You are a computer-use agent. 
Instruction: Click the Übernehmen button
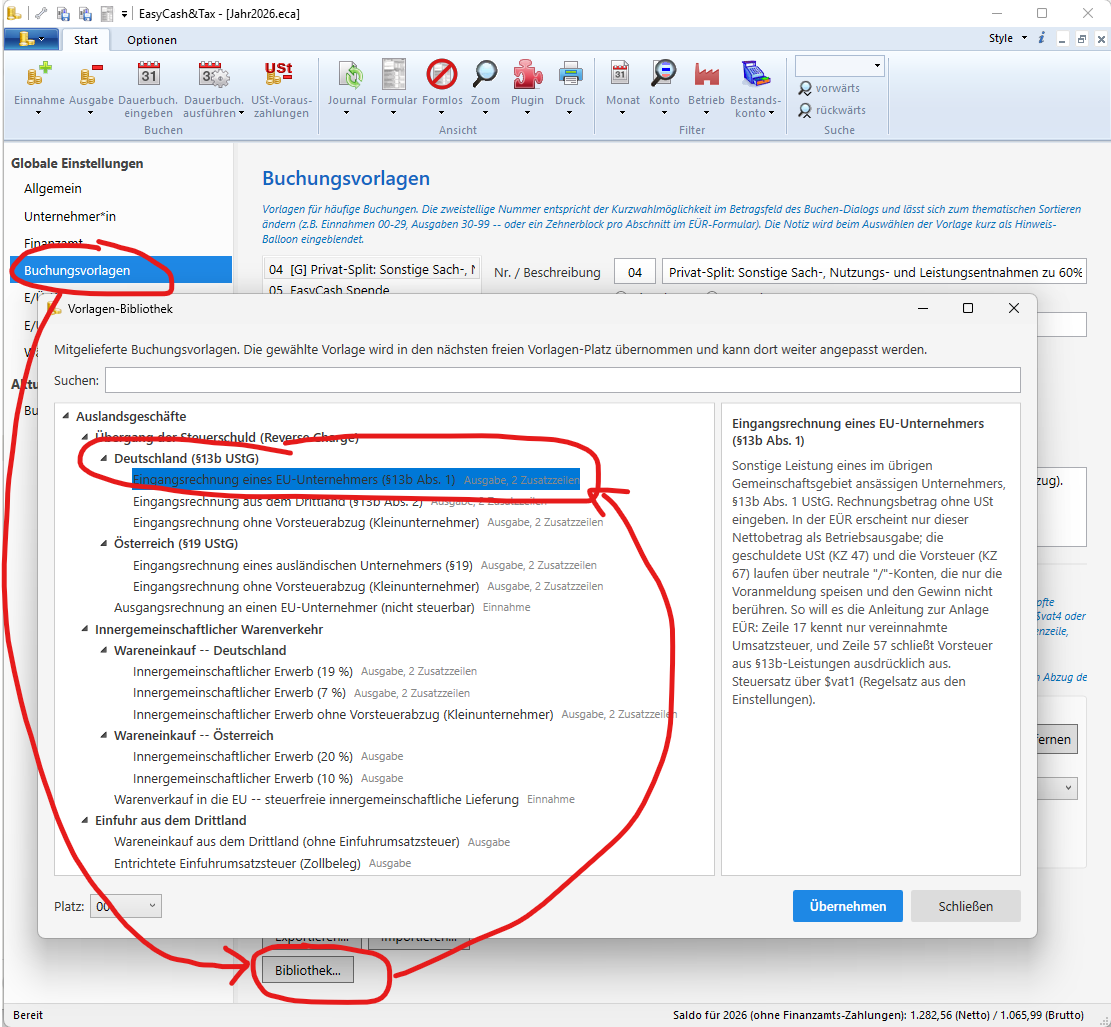(x=847, y=906)
